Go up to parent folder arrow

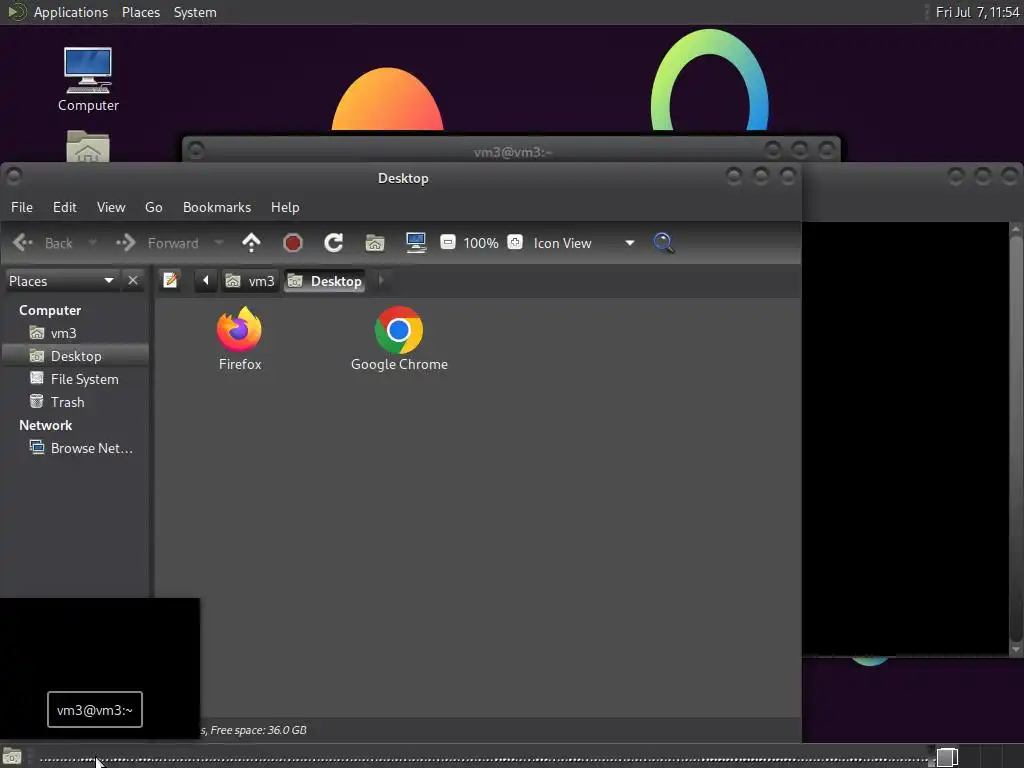point(251,243)
